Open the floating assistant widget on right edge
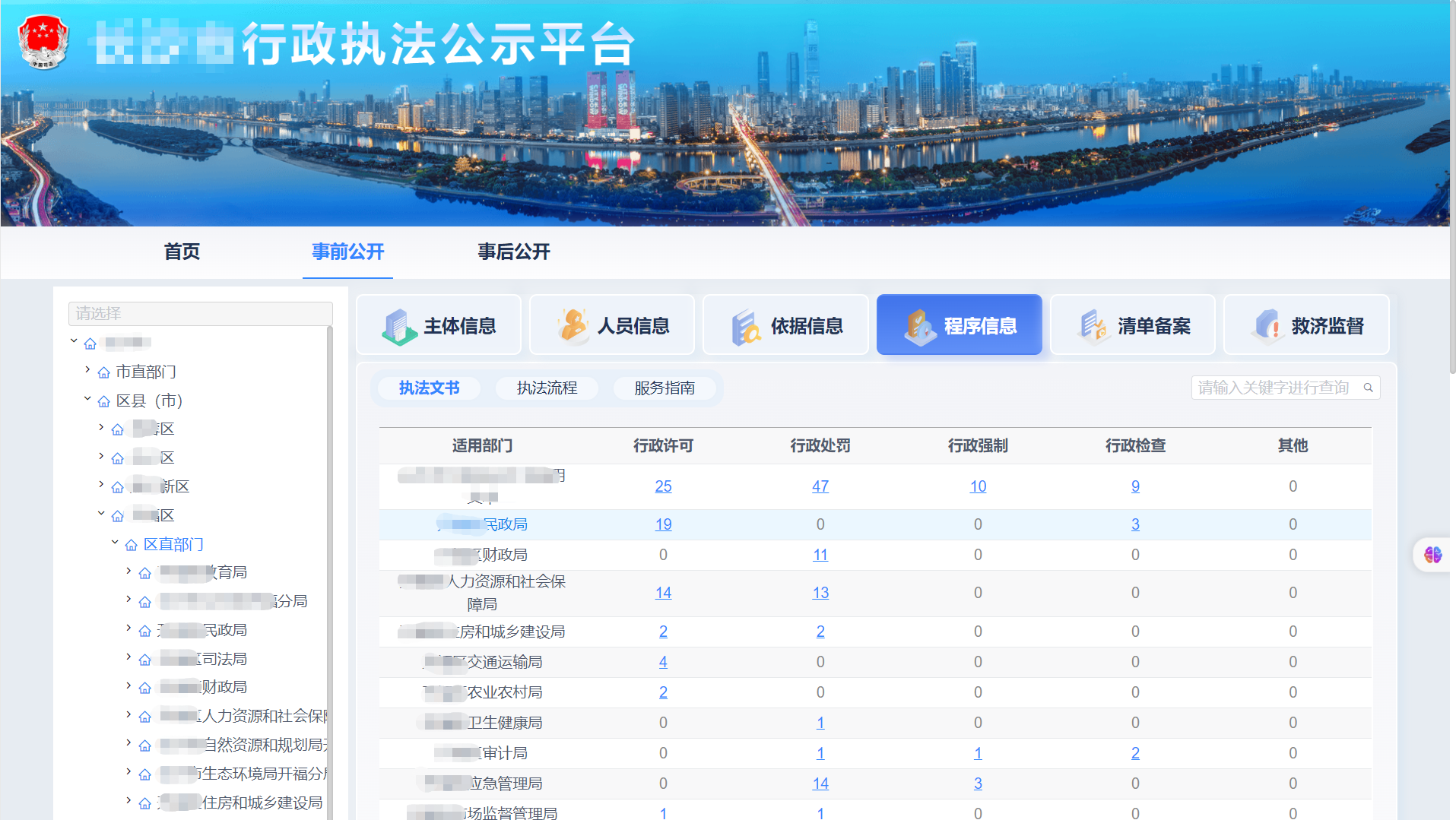1456x820 pixels. pyautogui.click(x=1432, y=555)
